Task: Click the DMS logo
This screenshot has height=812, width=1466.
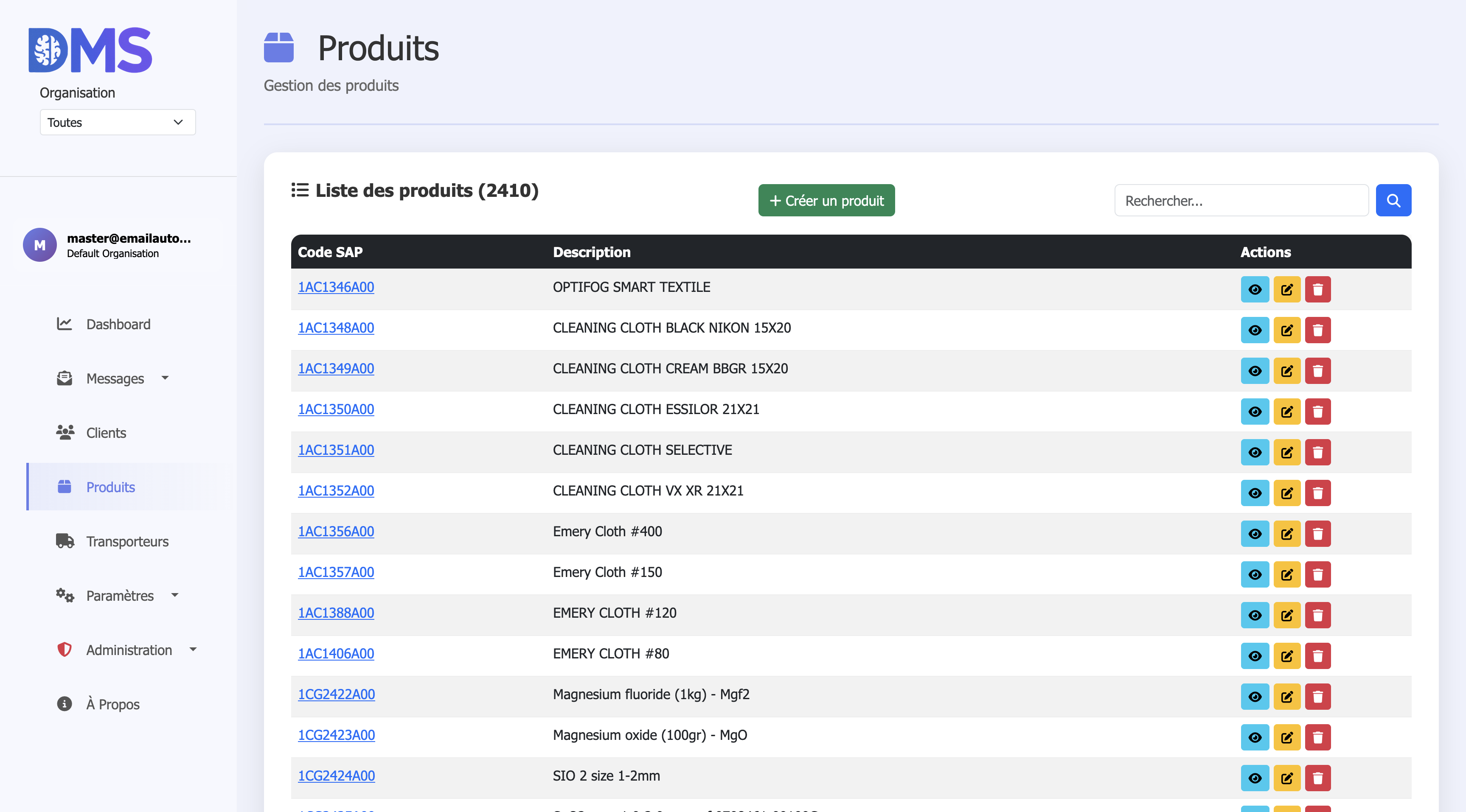Action: [x=90, y=50]
